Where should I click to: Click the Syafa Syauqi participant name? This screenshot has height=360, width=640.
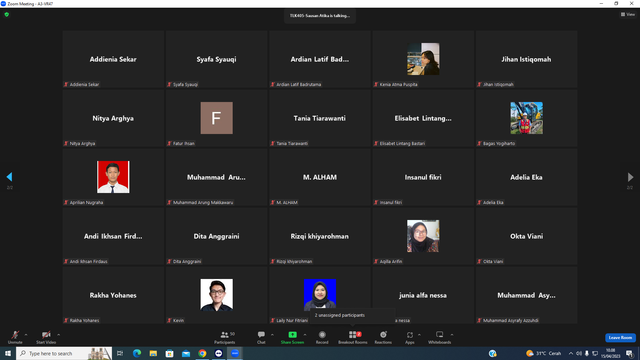click(216, 59)
